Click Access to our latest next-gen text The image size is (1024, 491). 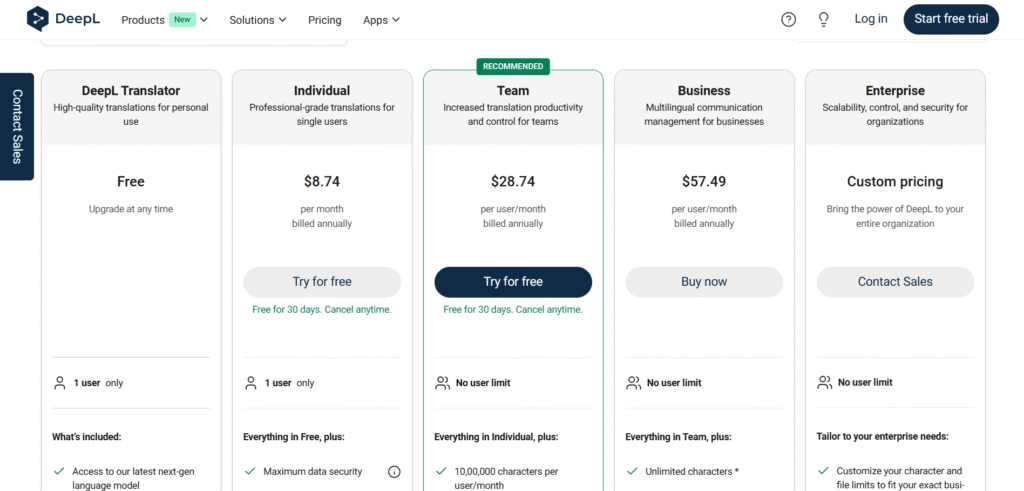click(x=133, y=479)
